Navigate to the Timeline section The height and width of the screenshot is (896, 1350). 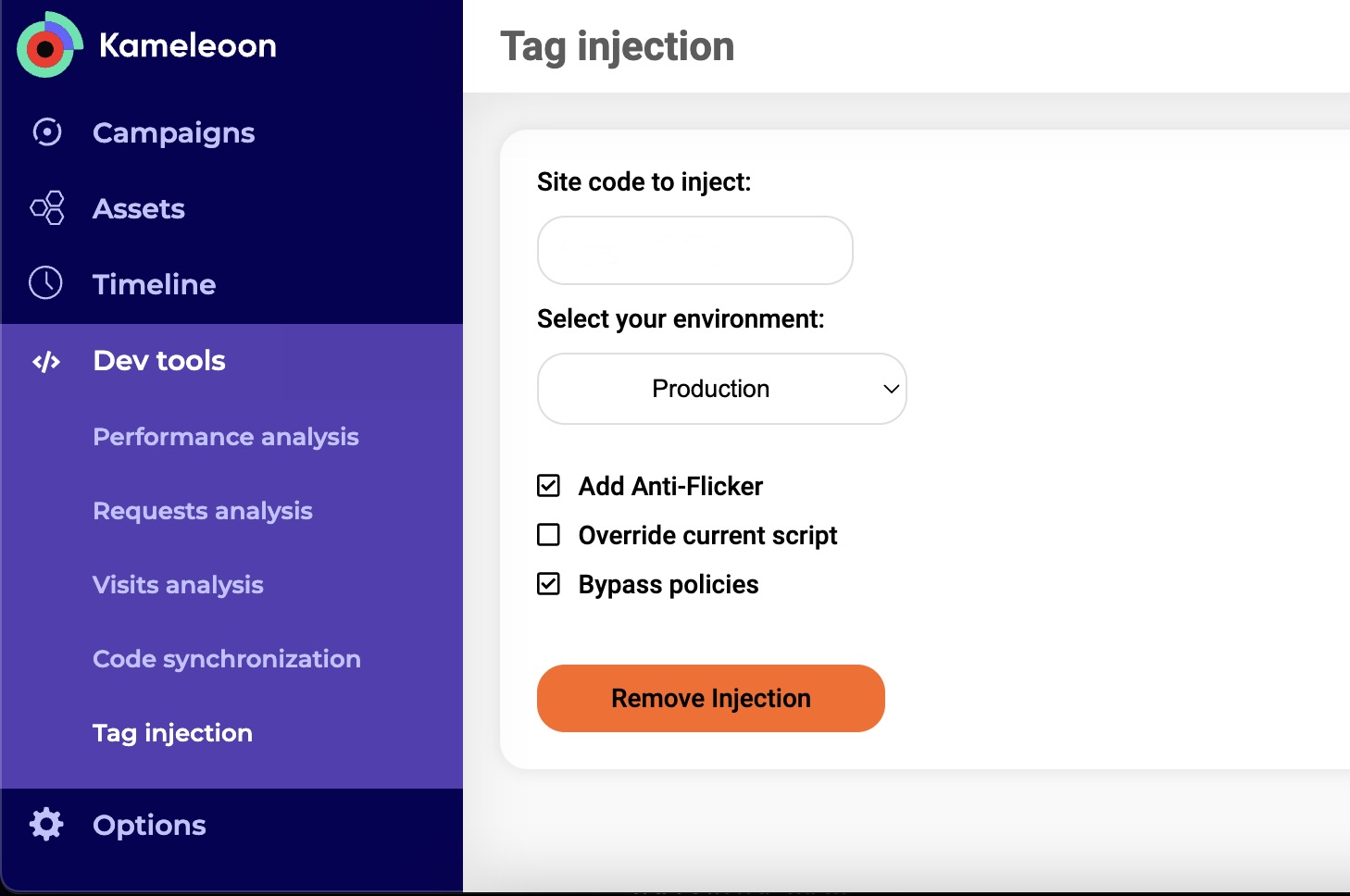coord(154,283)
